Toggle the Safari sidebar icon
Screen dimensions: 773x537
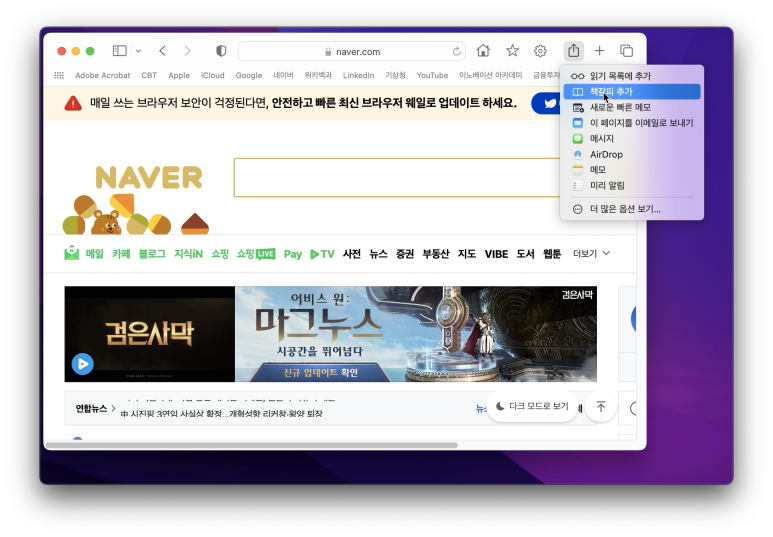[119, 51]
